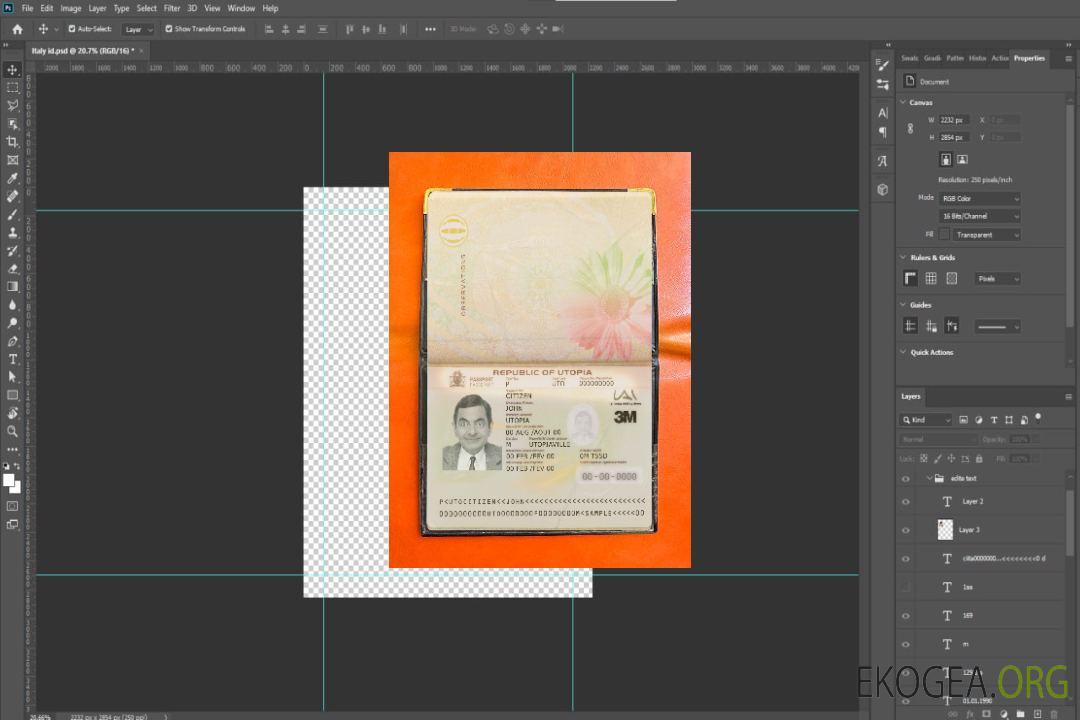
Task: Uncheck the Auto-Select checkbox
Action: 71,29
